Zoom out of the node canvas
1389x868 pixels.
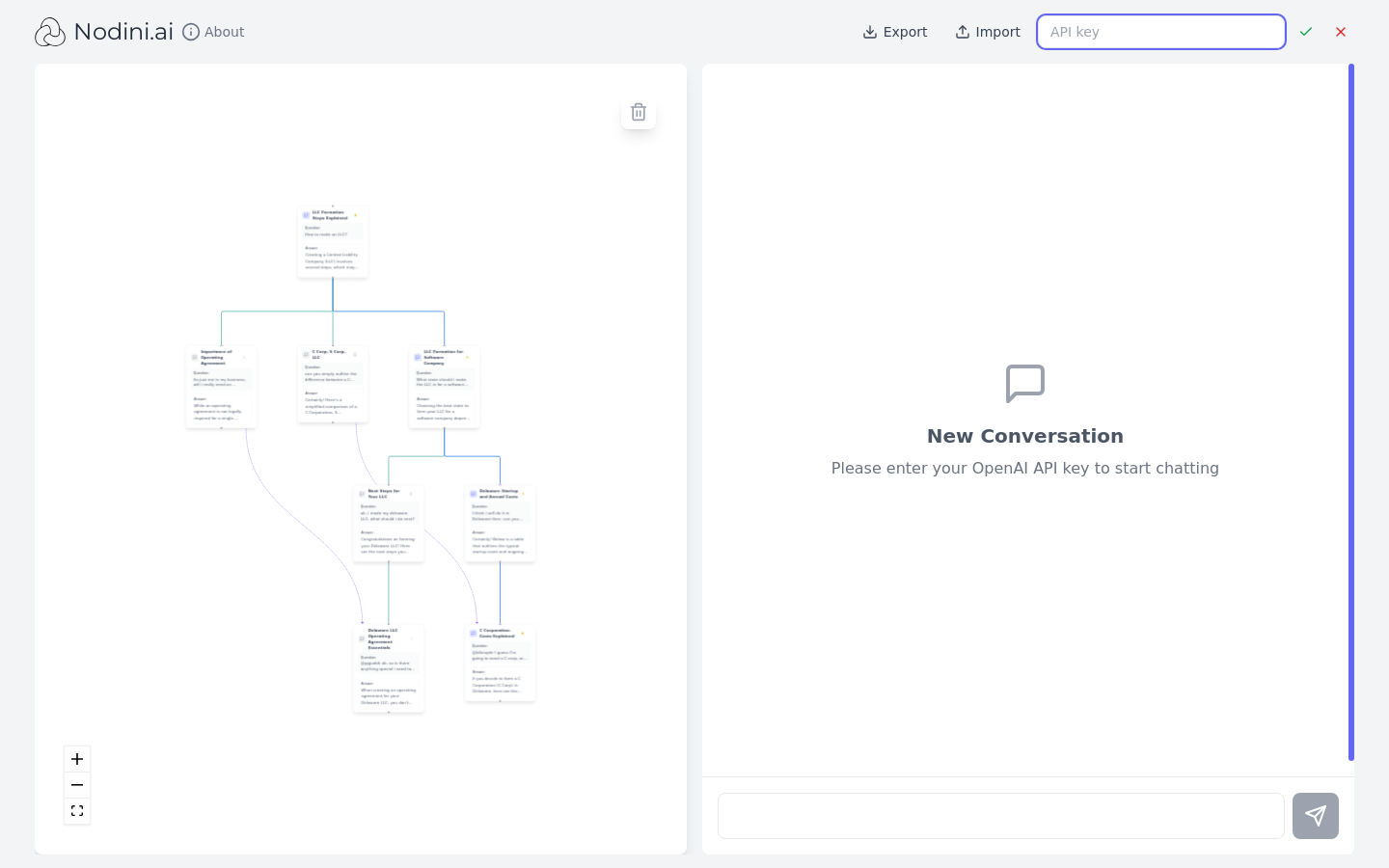(x=77, y=785)
